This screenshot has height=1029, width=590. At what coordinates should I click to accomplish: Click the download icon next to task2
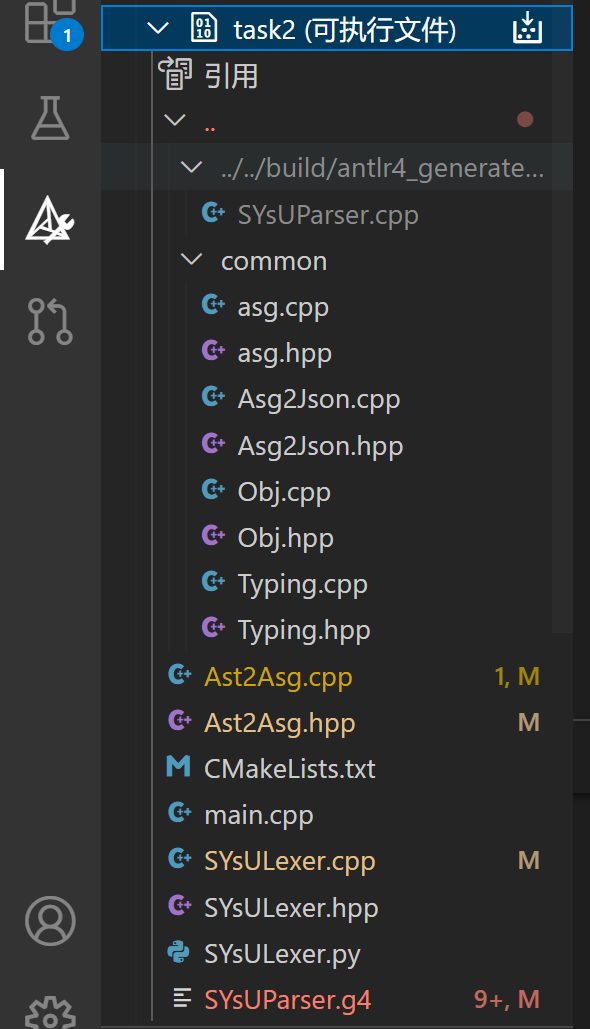point(528,29)
